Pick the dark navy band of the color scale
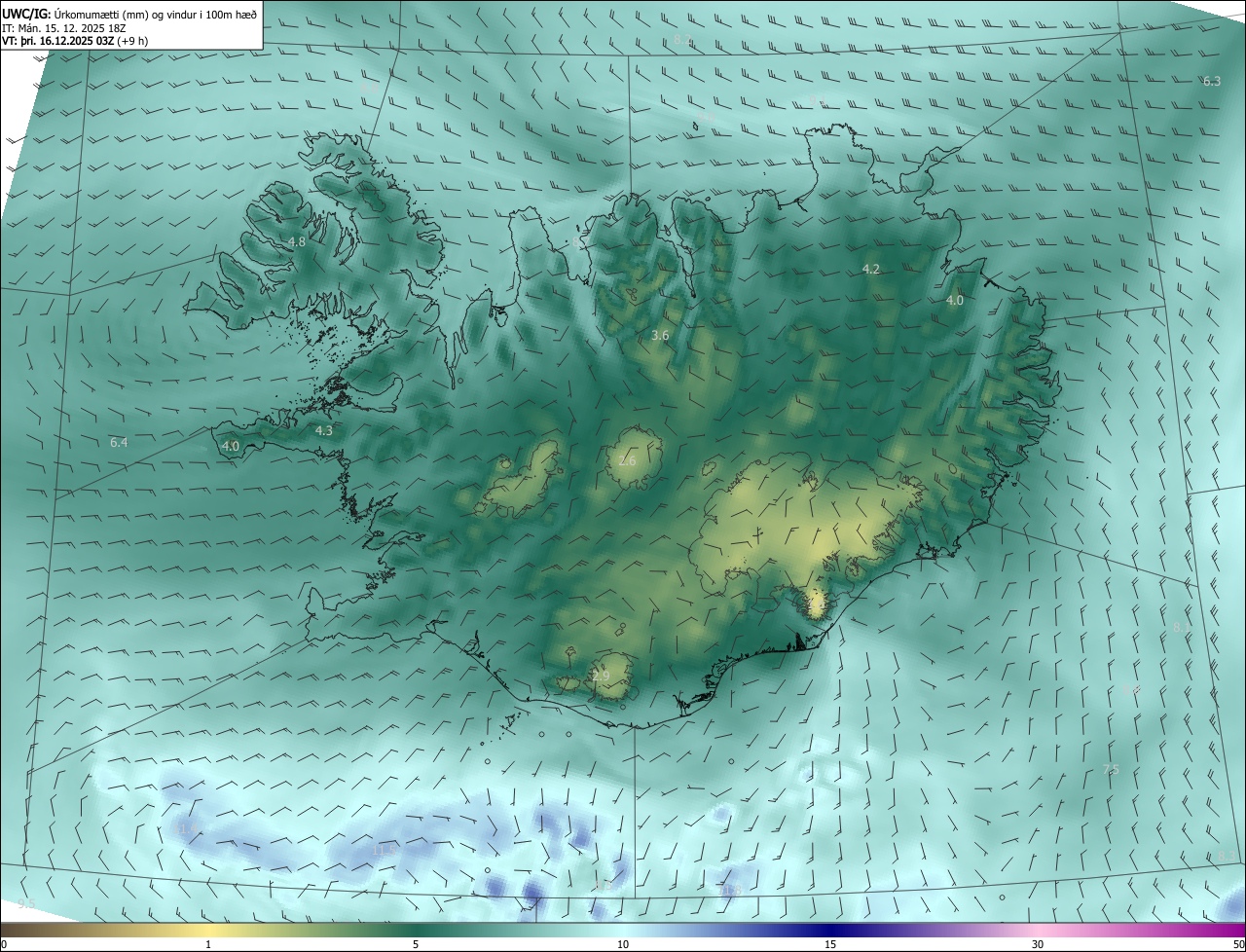The image size is (1246, 952). click(830, 930)
